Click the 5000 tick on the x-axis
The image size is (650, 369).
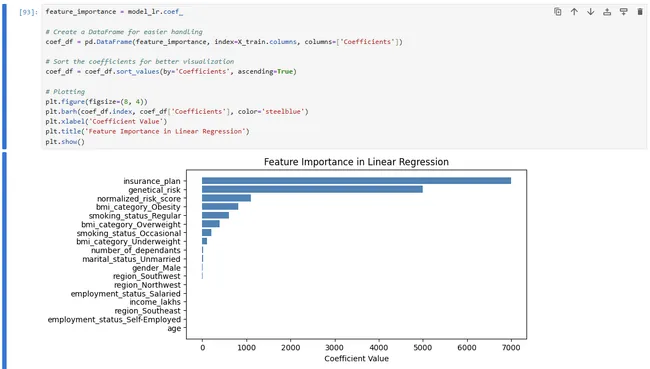point(422,347)
